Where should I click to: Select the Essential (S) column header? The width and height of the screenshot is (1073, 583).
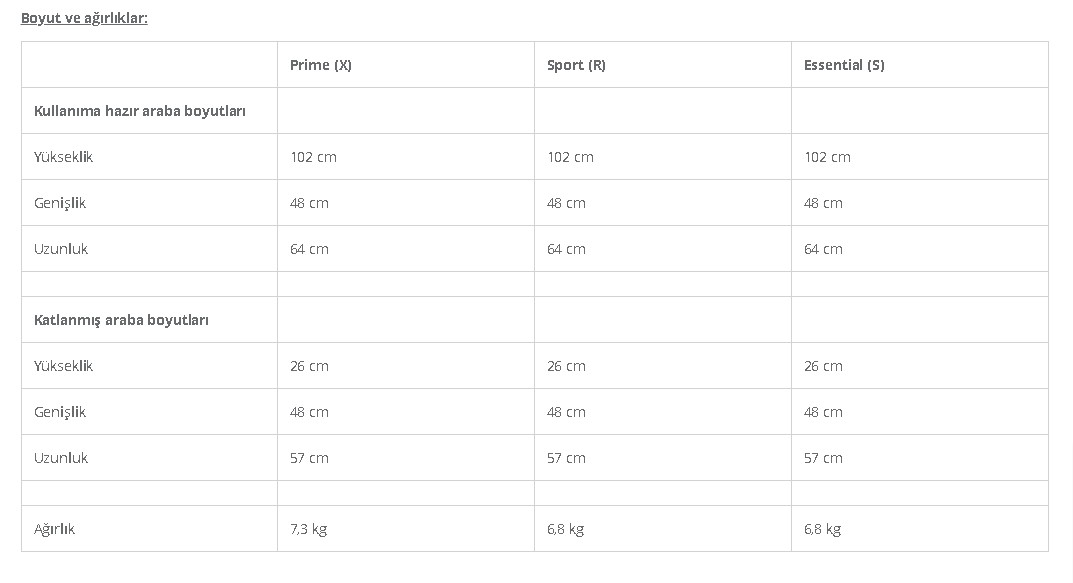(844, 65)
